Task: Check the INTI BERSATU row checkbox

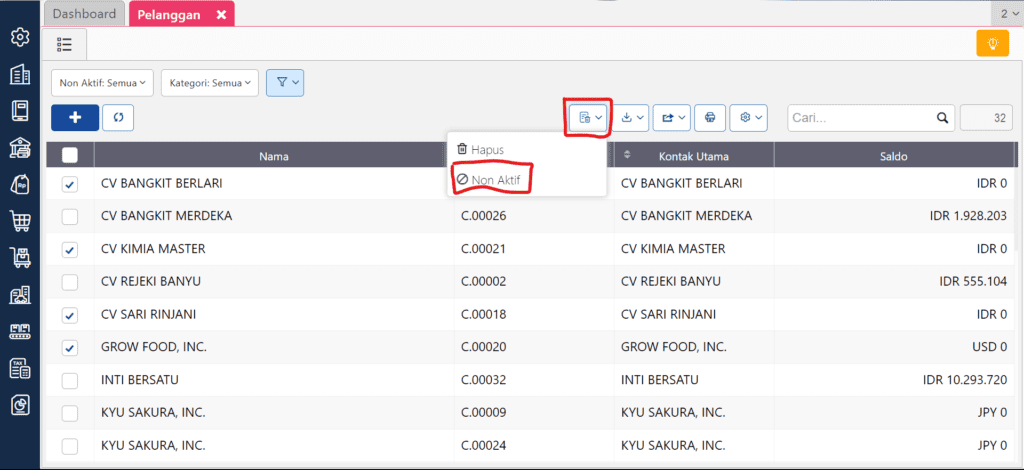Action: click(x=70, y=381)
